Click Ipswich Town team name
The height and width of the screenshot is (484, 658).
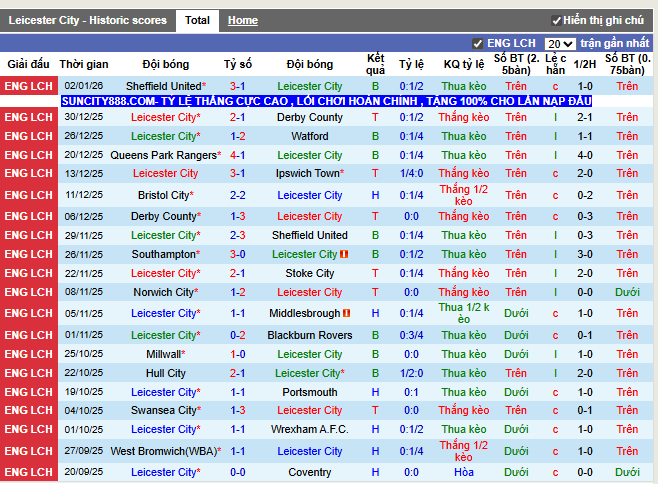coord(310,173)
